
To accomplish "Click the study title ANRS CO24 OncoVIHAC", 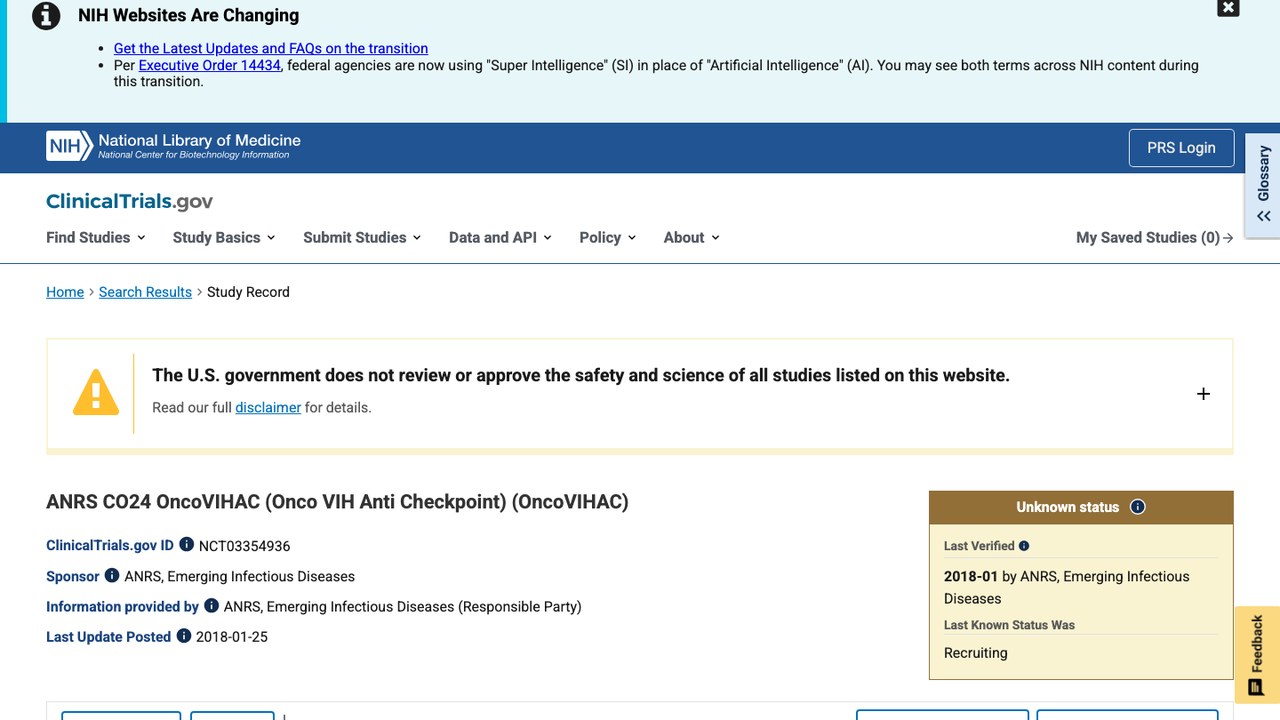I will [337, 502].
